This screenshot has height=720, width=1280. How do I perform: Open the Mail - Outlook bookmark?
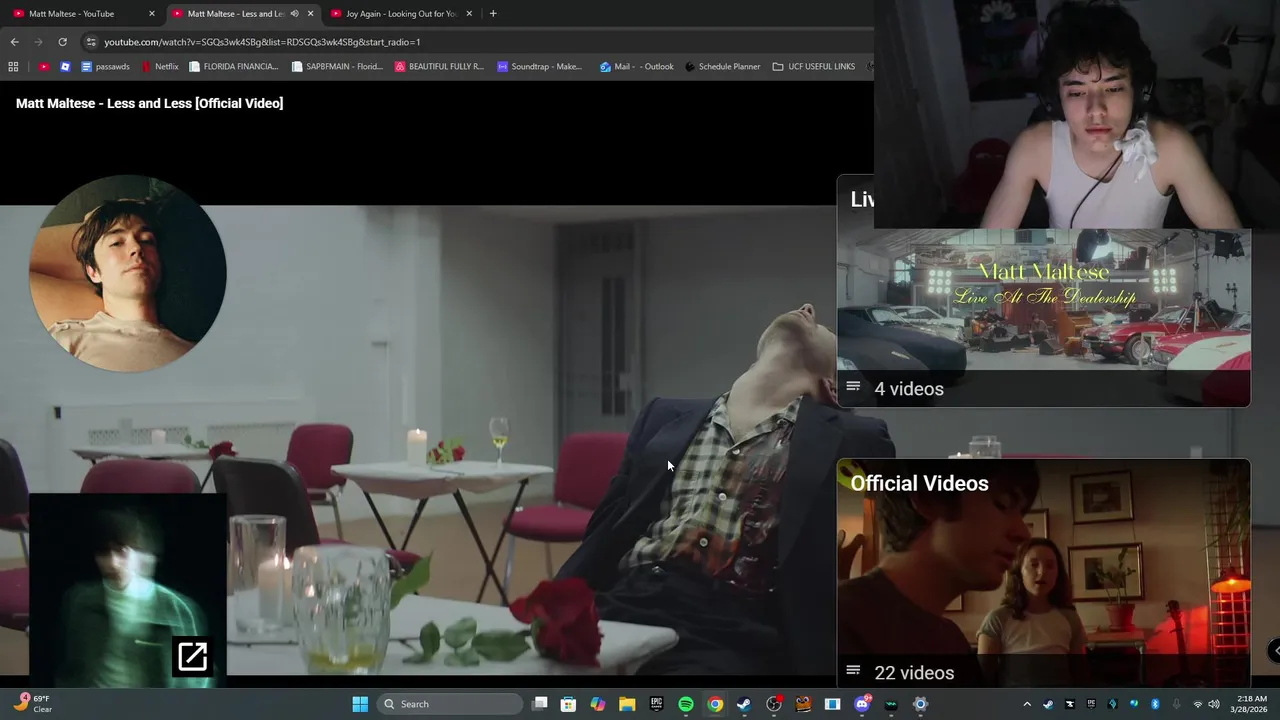(x=637, y=67)
